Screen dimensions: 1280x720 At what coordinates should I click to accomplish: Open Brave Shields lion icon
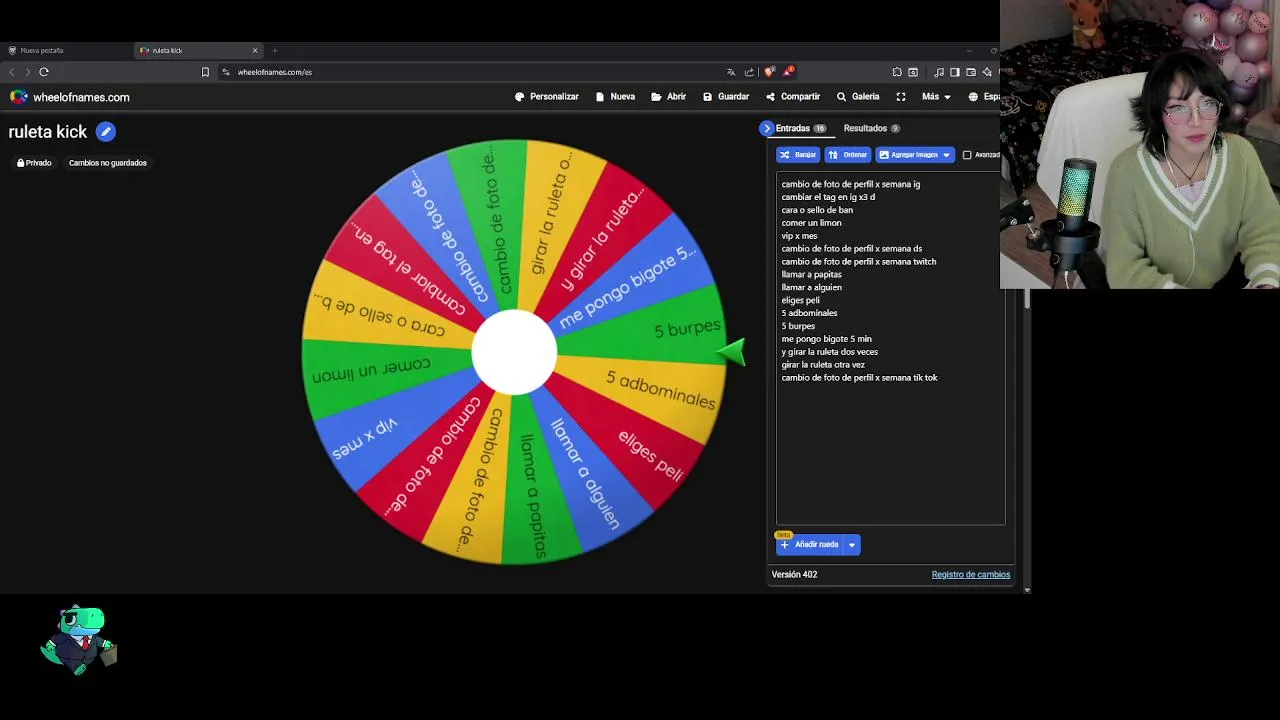tap(768, 72)
